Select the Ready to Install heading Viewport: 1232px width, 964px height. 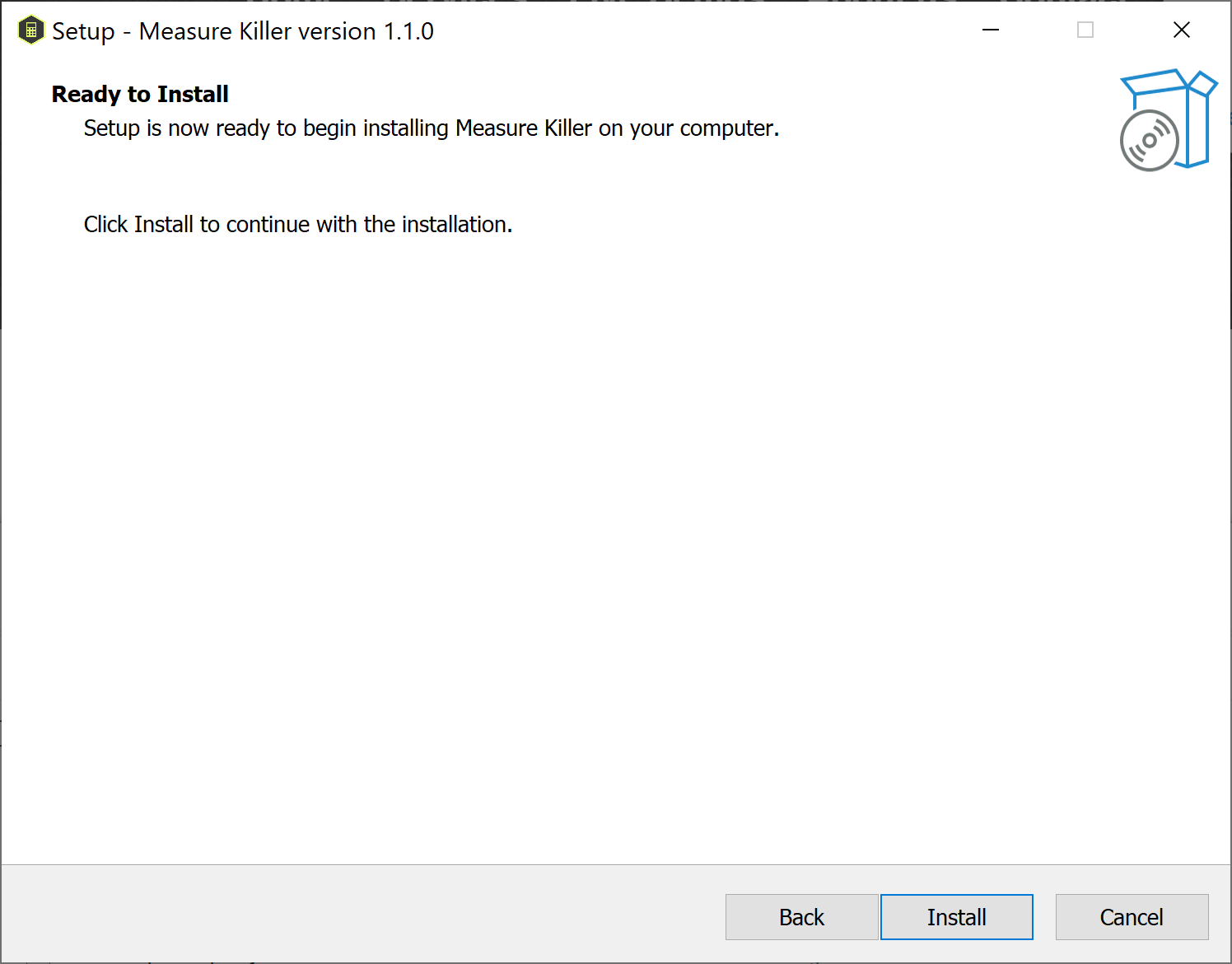point(139,94)
